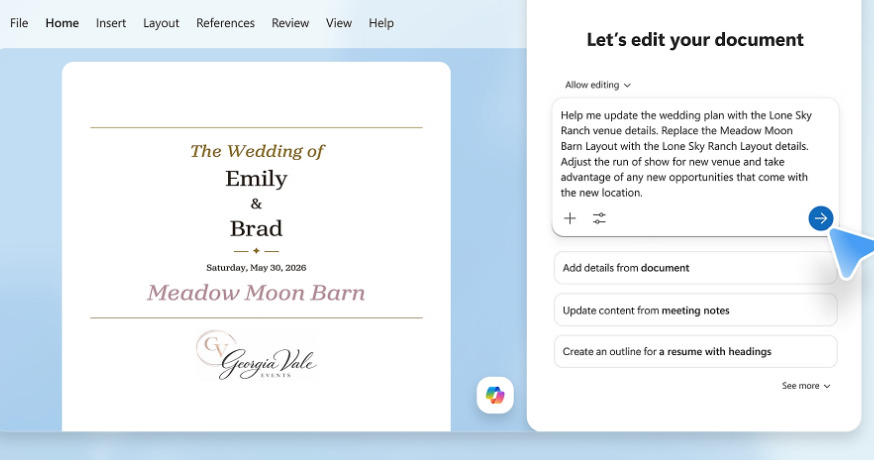Click The Wedding of title text

257,151
